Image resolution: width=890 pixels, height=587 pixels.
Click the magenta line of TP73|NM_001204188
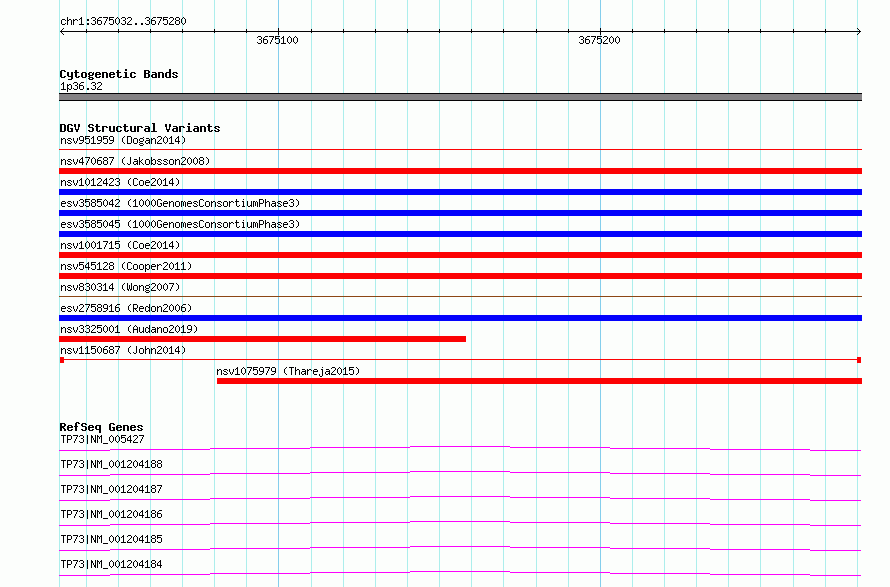coord(460,473)
